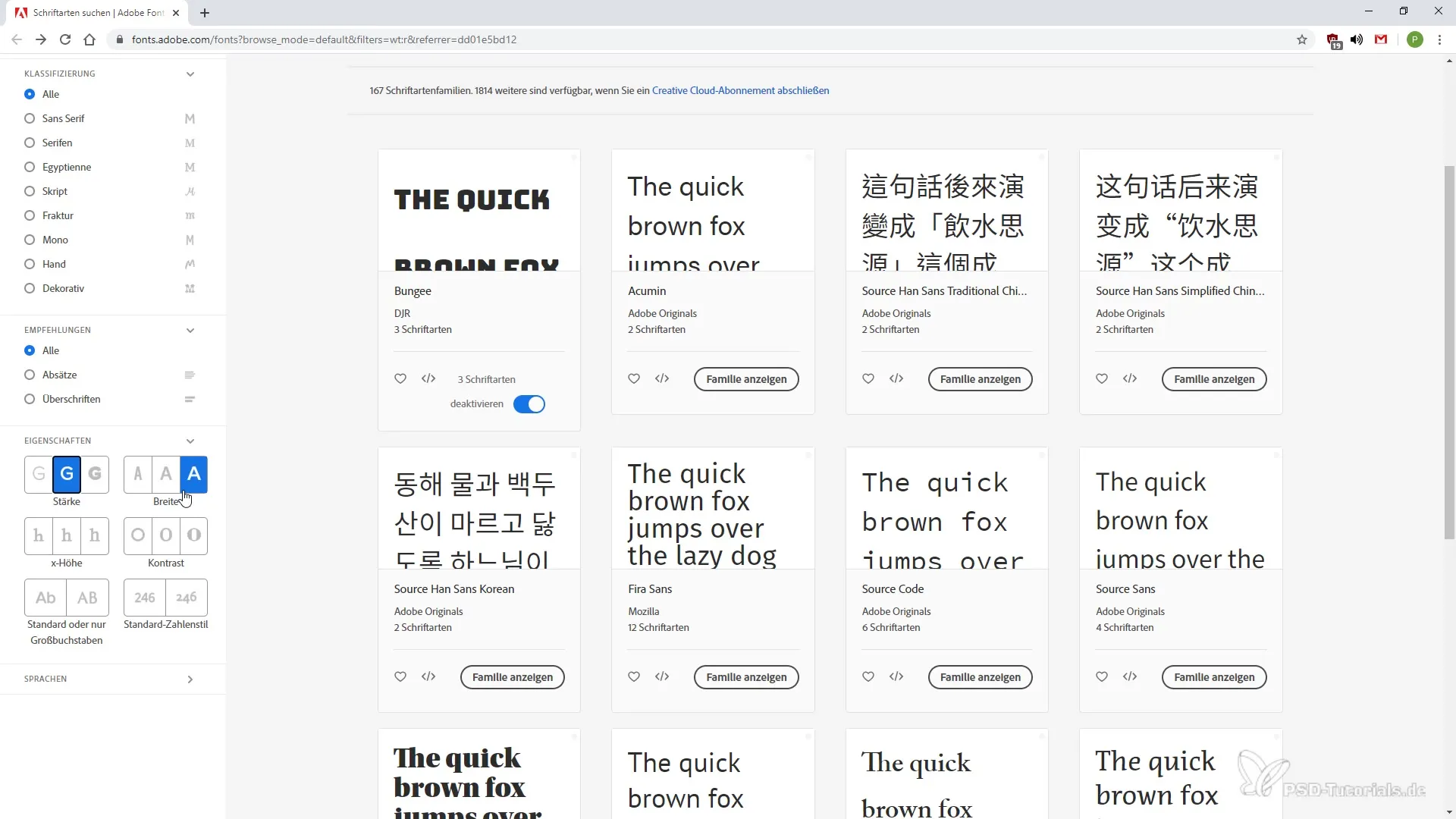
Task: Select old-style 246 number style icon
Action: (x=187, y=598)
